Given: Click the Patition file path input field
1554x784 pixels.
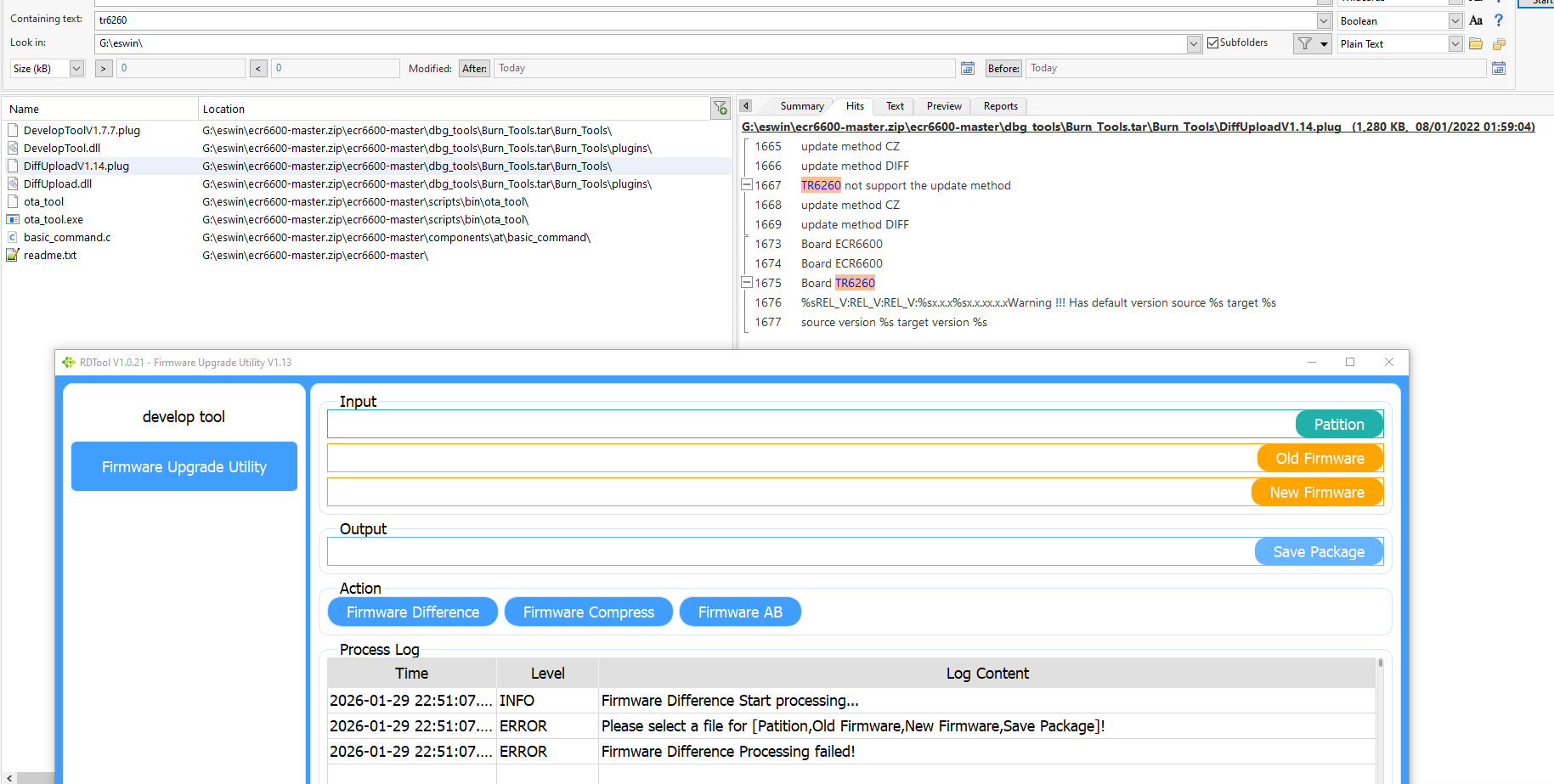Looking at the screenshot, I should (811, 424).
